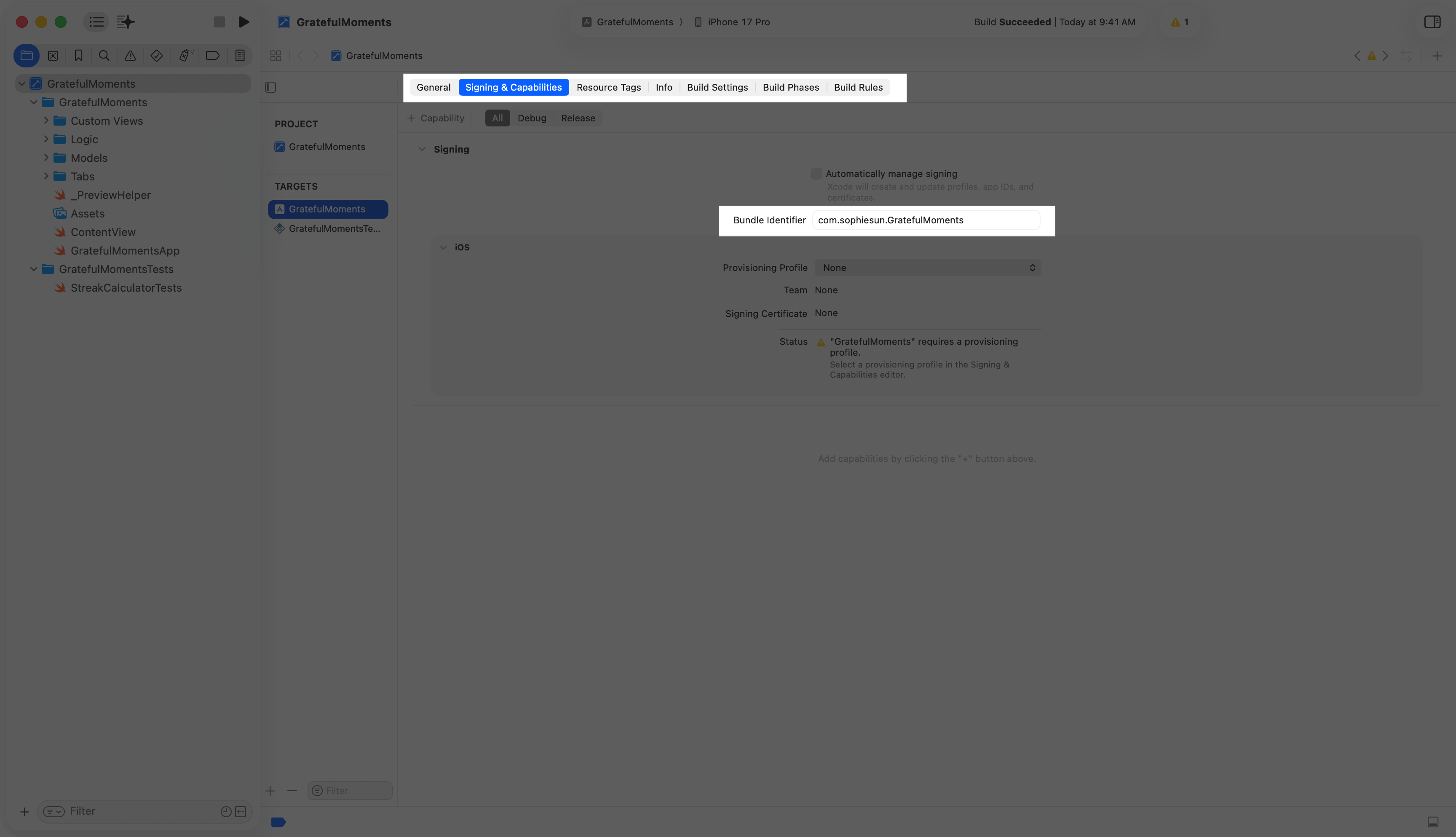The image size is (1456, 837).
Task: Open the test navigator diamond icon
Action: (x=156, y=56)
